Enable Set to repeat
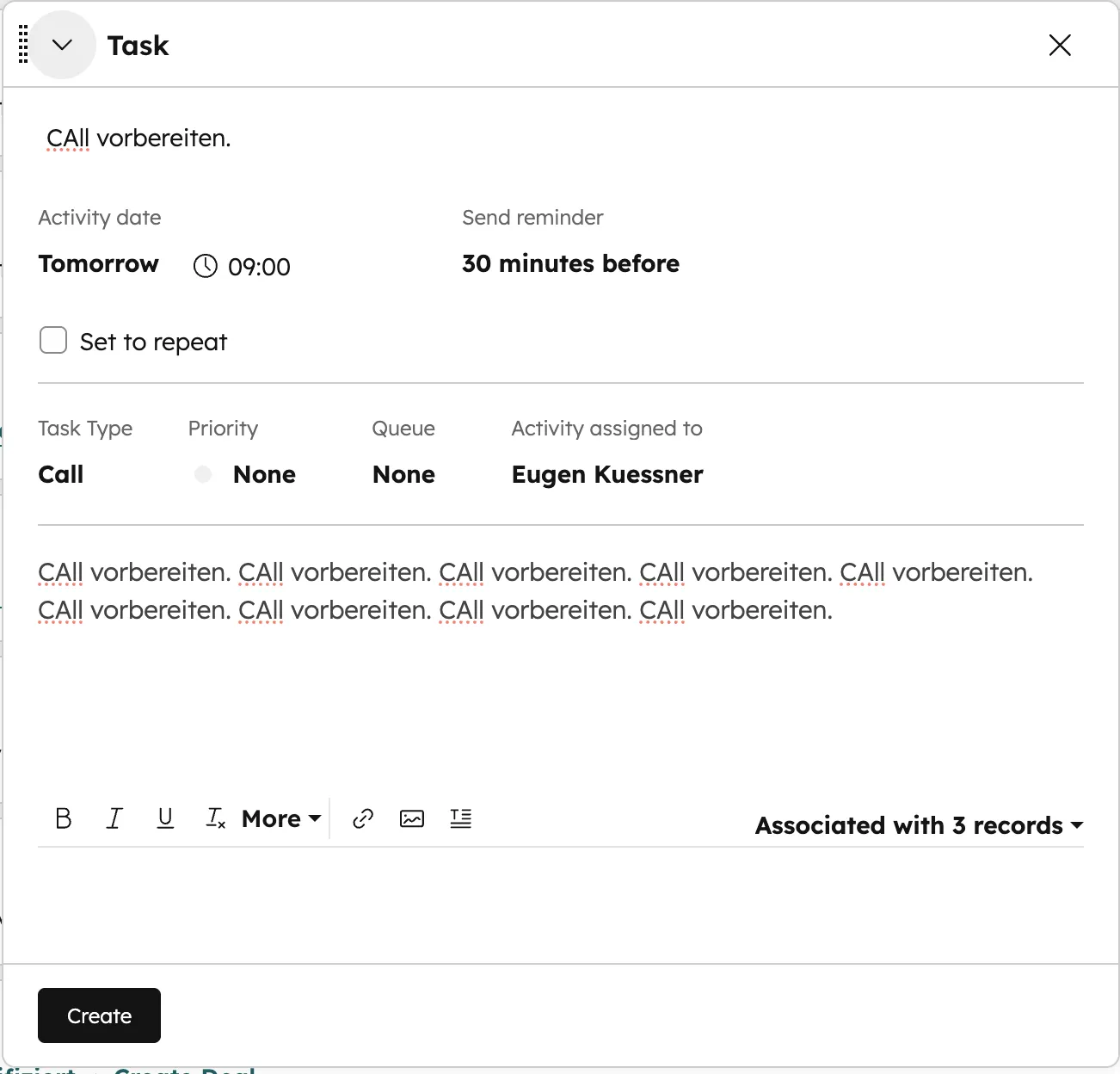1120x1074 pixels. pyautogui.click(x=52, y=340)
